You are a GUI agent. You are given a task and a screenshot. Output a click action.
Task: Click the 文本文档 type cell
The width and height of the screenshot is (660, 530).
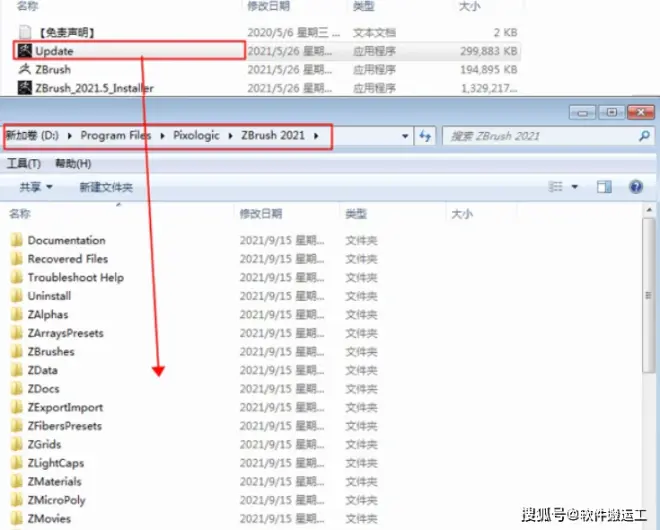374,32
